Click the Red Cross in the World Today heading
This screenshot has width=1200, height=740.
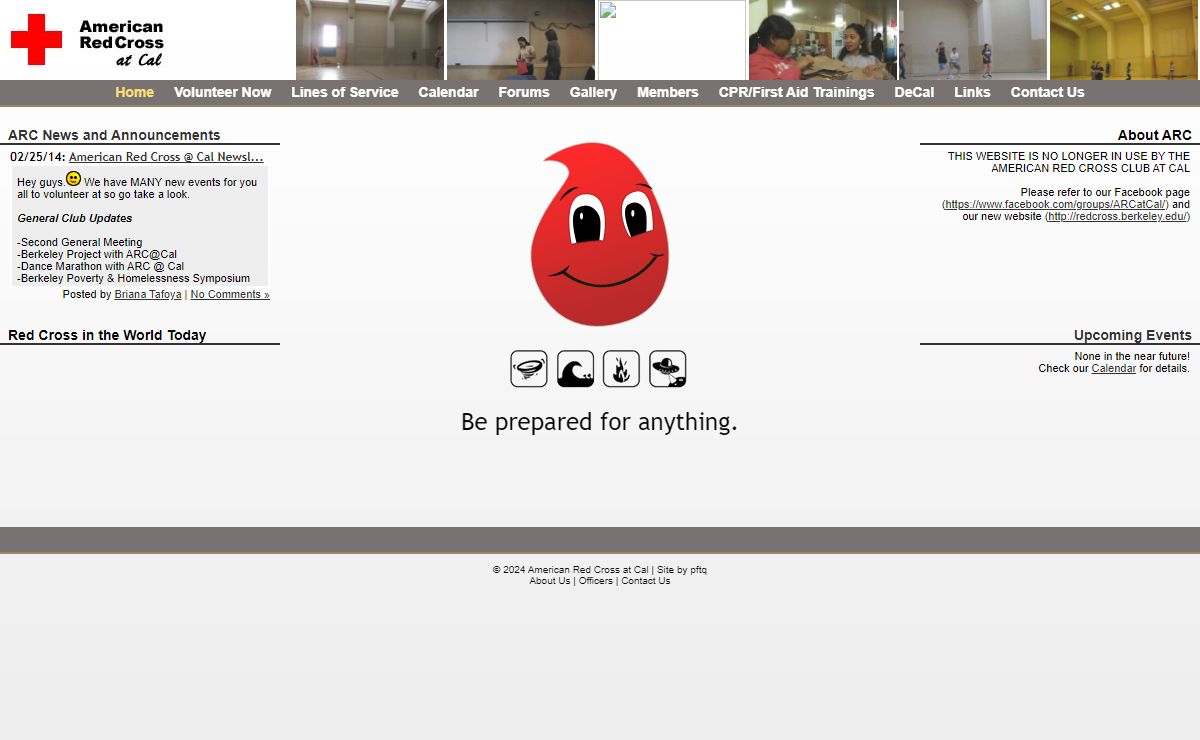(107, 335)
